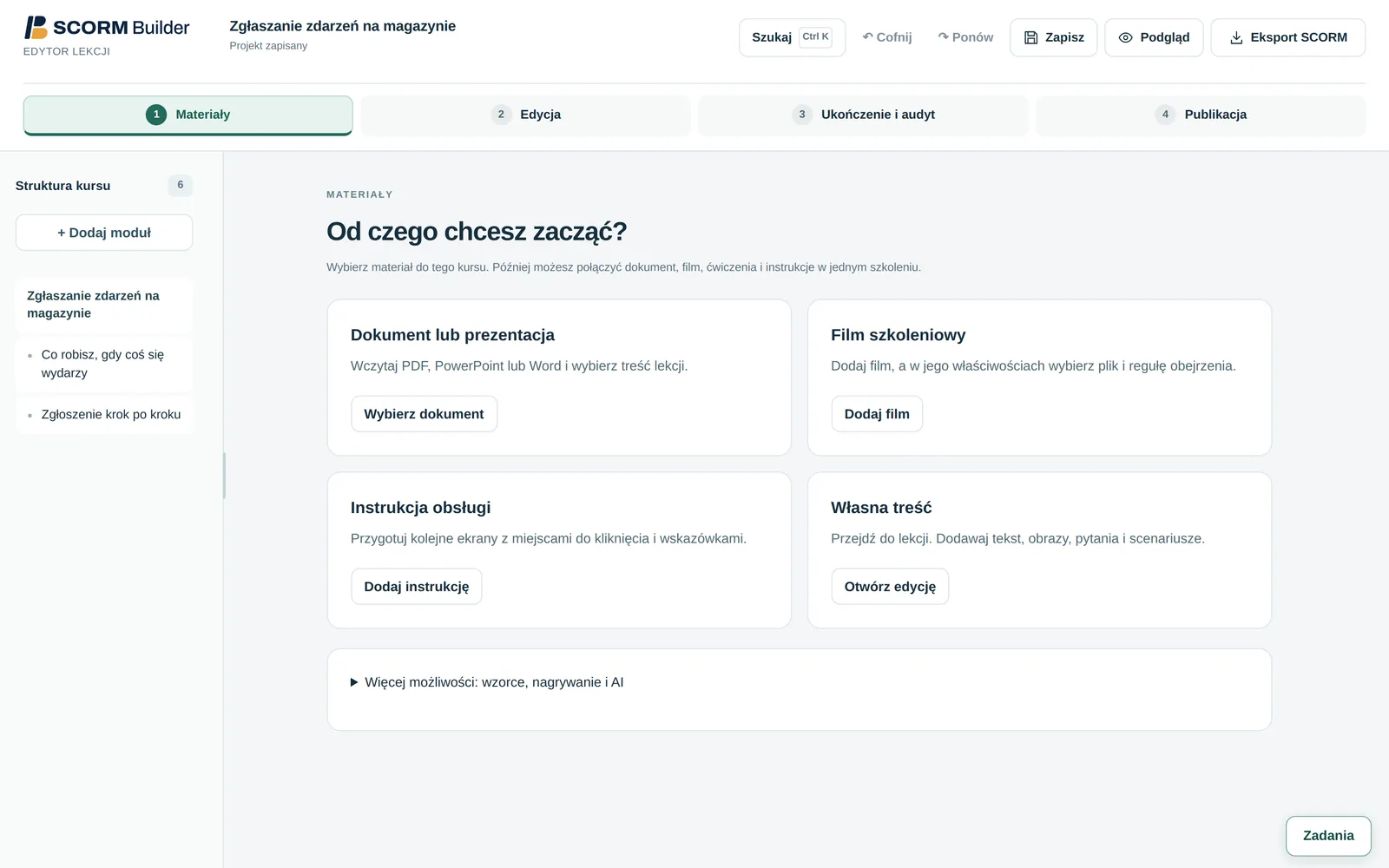Open lesson Co robisz, gdy coś się wydarzy
This screenshot has height=868, width=1389.
104,364
